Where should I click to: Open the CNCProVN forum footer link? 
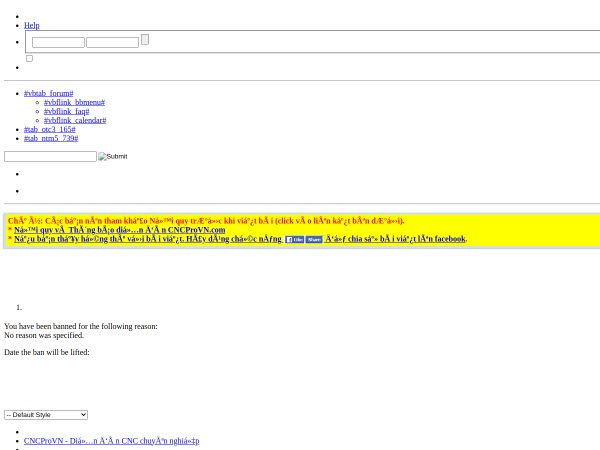point(111,441)
